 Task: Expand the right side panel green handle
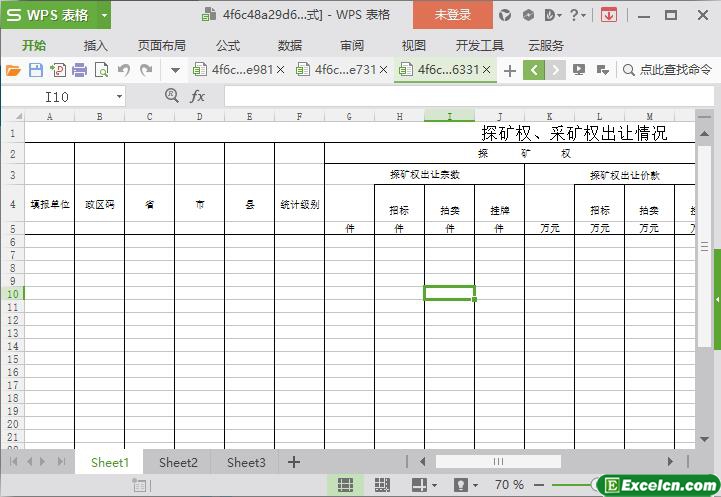click(717, 299)
